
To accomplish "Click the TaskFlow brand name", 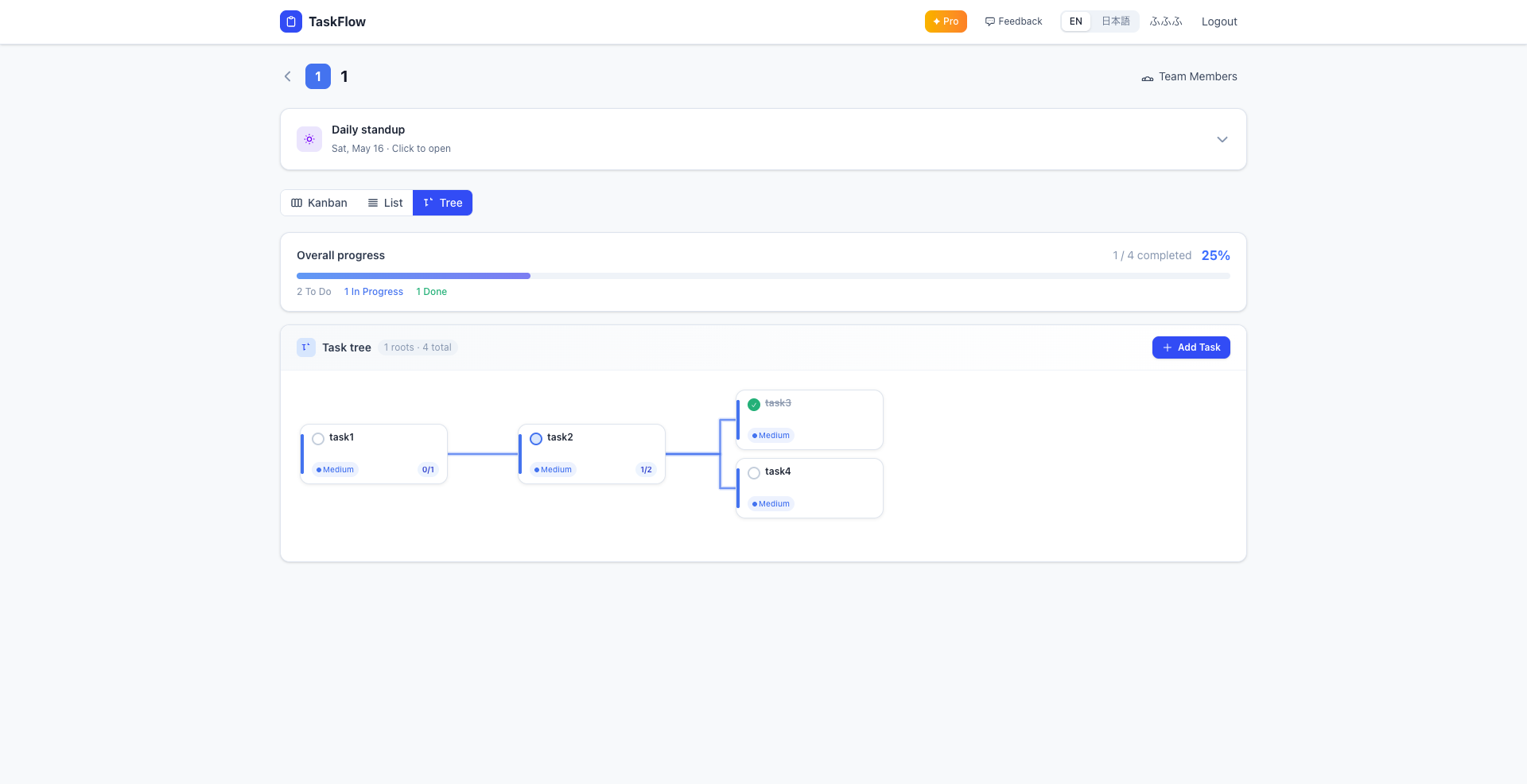I will pyautogui.click(x=337, y=21).
